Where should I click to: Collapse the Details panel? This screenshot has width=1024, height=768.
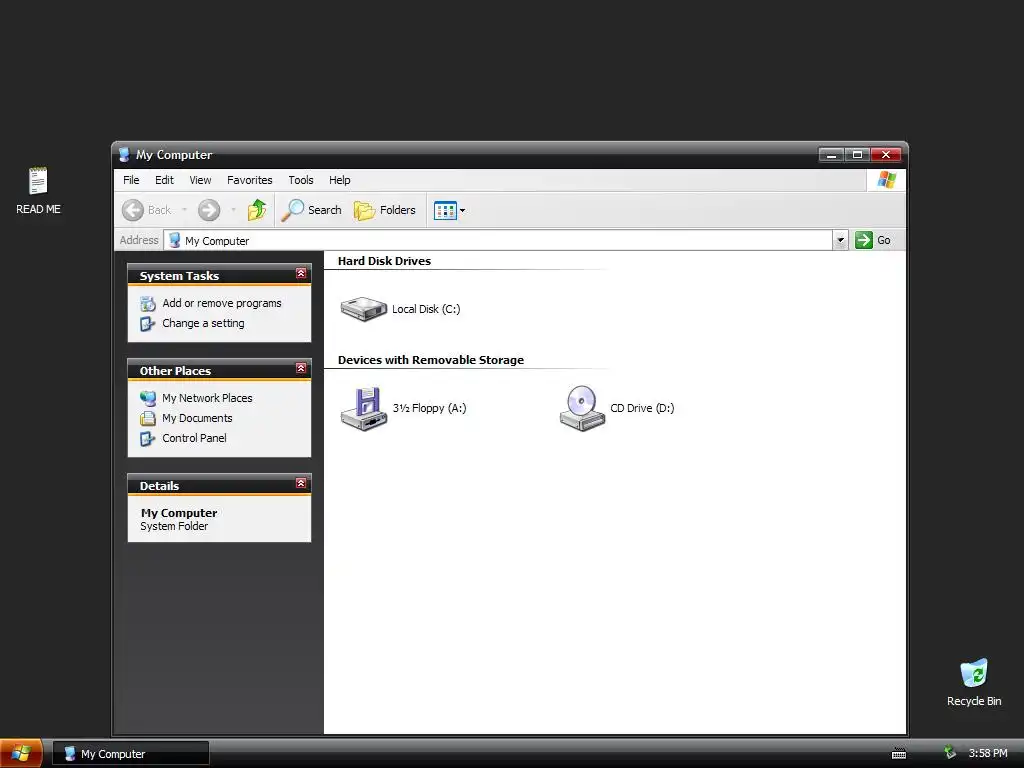(x=301, y=483)
